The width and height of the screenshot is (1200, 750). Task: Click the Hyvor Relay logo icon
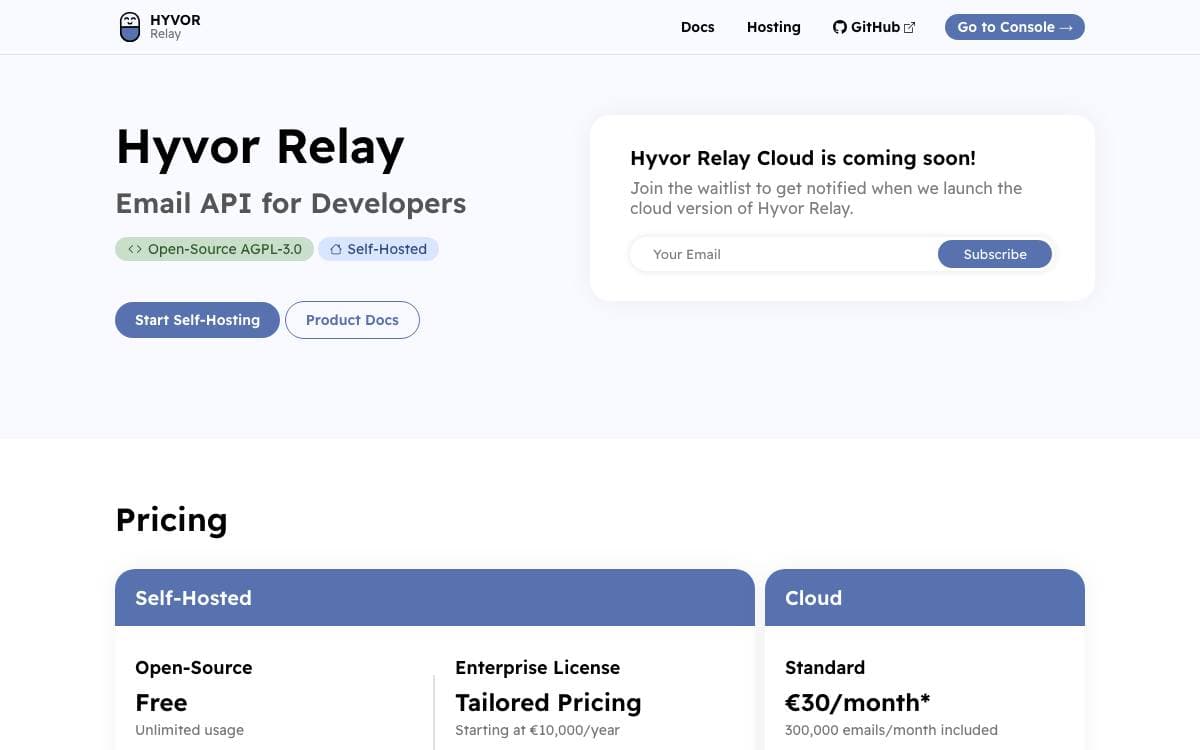[130, 27]
